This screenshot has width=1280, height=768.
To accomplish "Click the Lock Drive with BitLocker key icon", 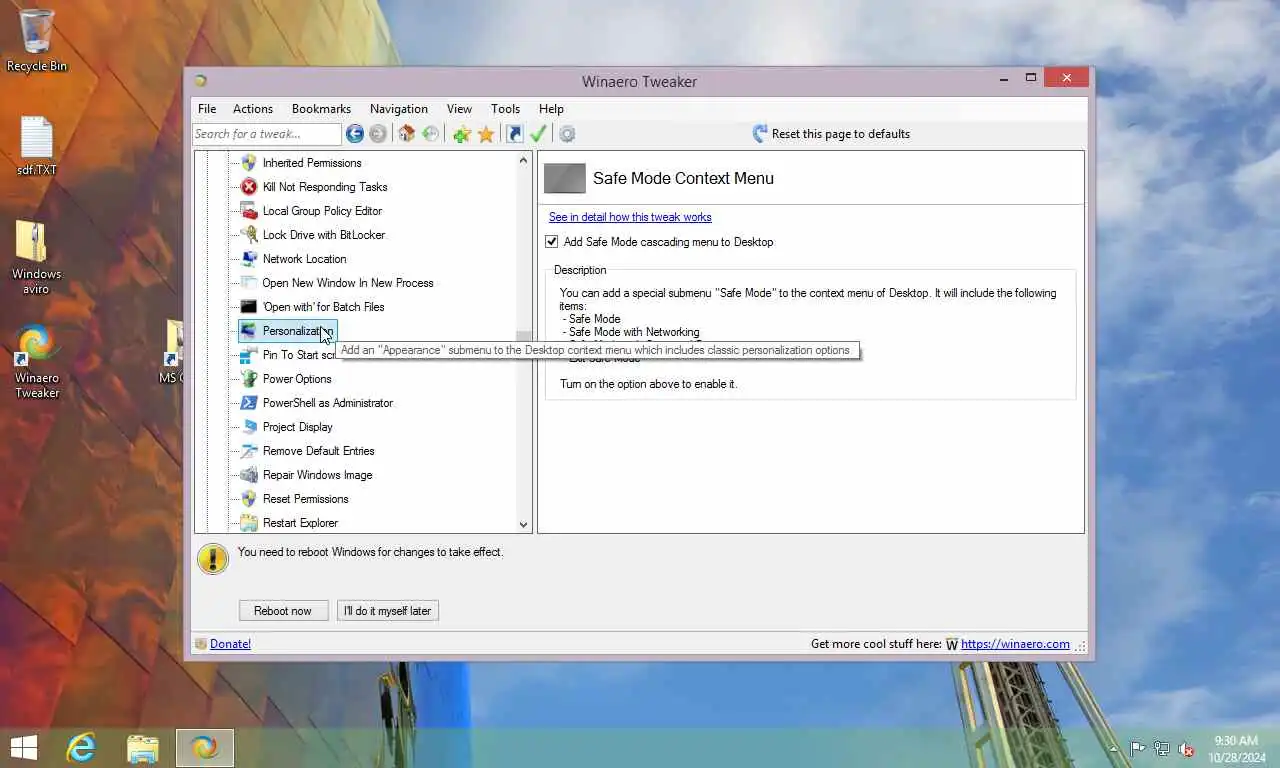I will pyautogui.click(x=249, y=235).
